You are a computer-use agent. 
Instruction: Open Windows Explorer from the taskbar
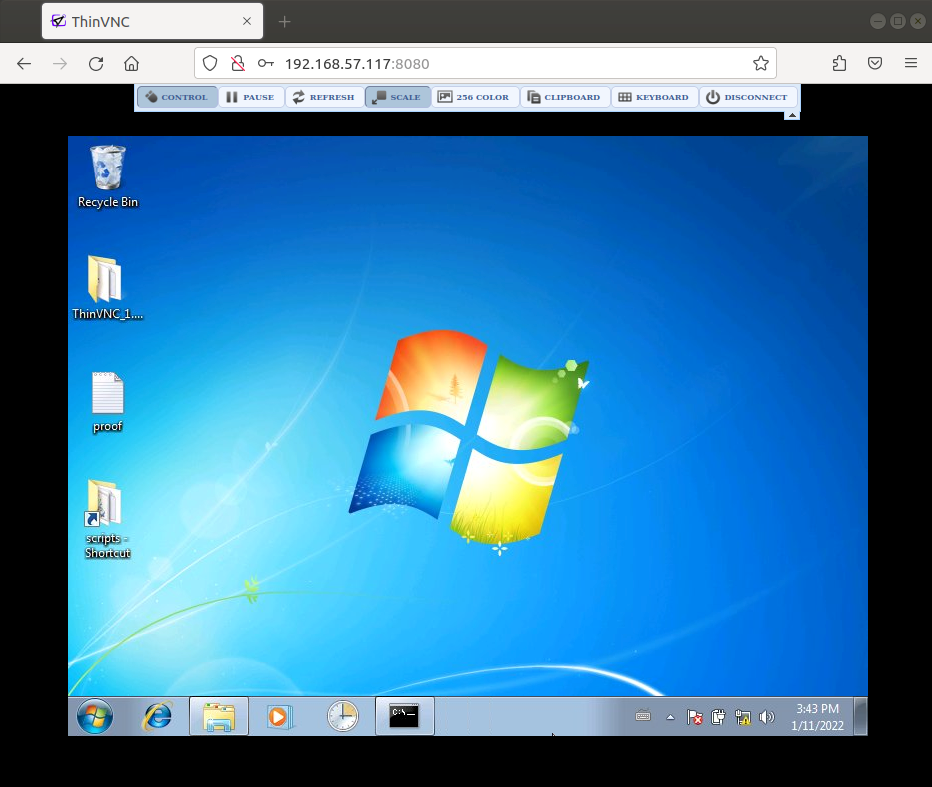(219, 716)
